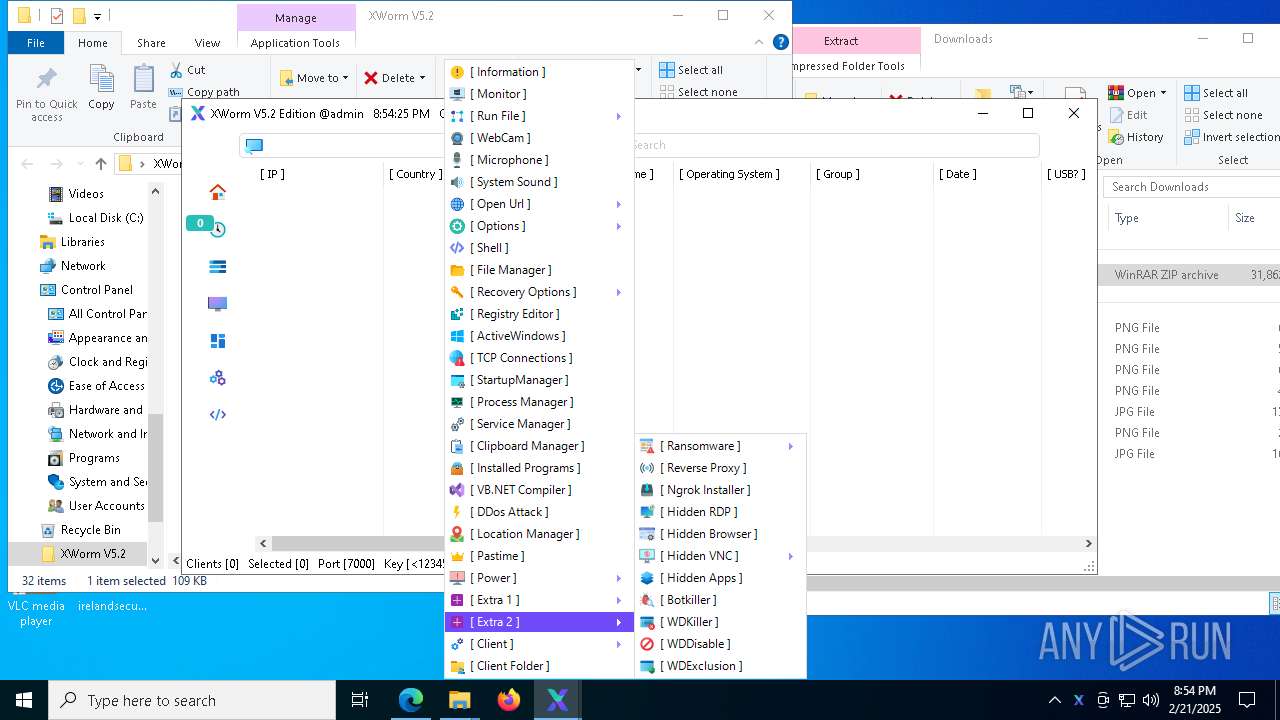The height and width of the screenshot is (720, 1280).
Task: Click History in Downloads window ribbon
Action: pyautogui.click(x=1135, y=137)
